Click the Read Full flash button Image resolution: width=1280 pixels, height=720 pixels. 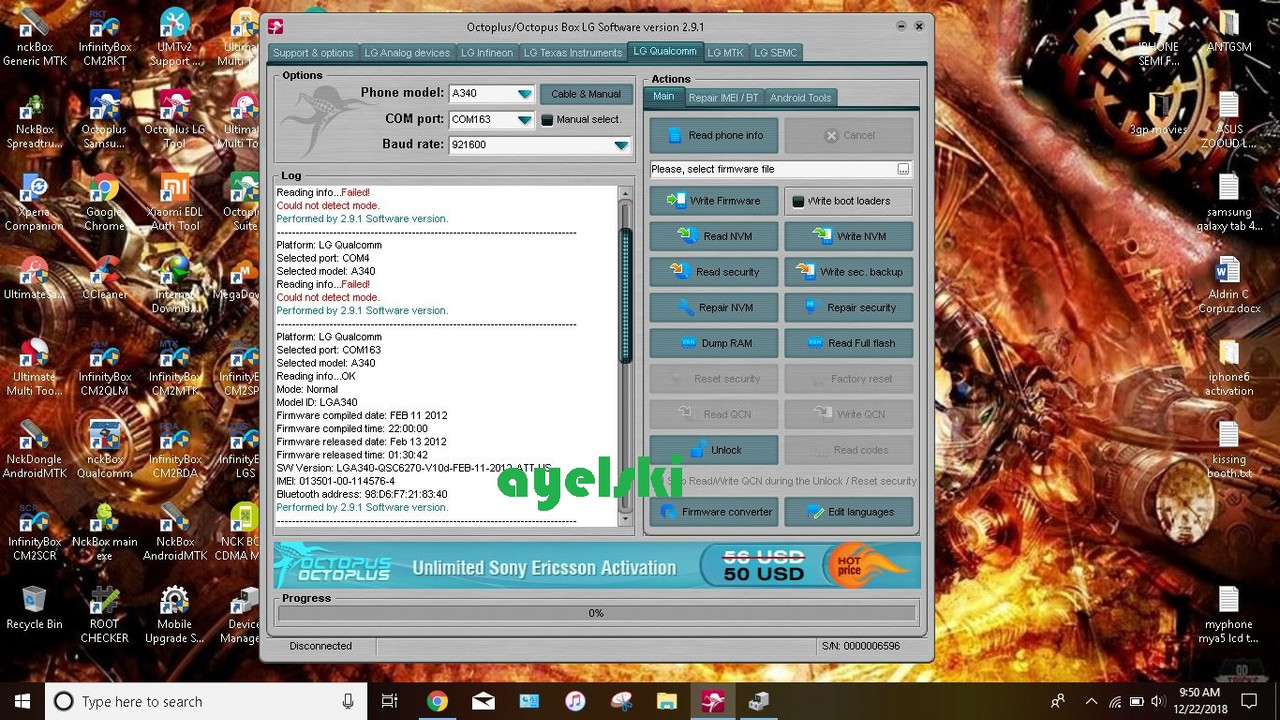click(x=848, y=343)
